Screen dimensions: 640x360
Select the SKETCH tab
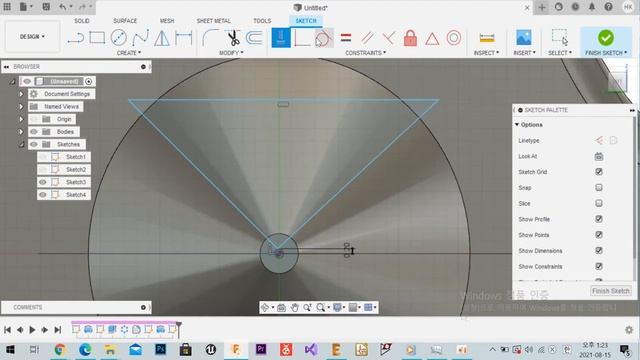click(x=306, y=21)
